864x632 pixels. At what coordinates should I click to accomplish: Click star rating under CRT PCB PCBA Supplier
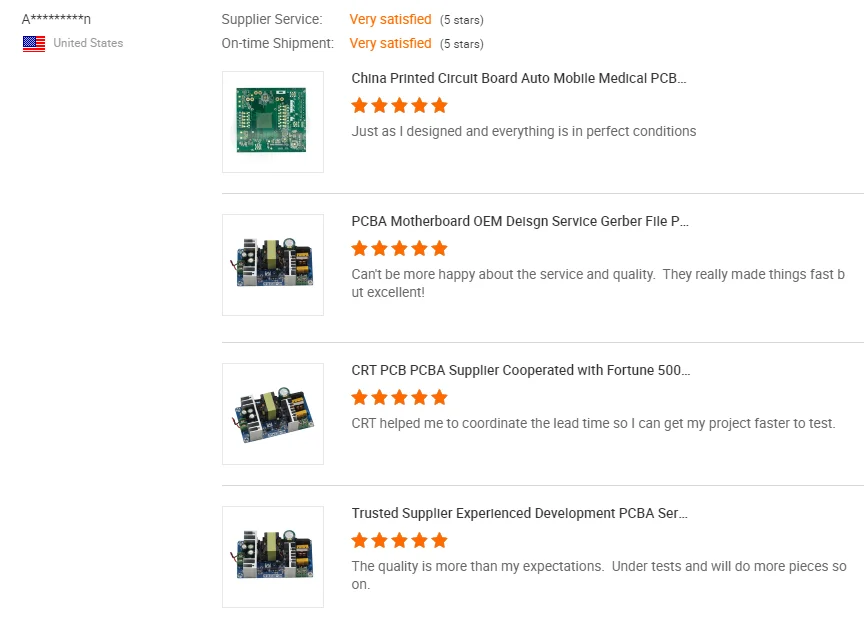coord(399,397)
